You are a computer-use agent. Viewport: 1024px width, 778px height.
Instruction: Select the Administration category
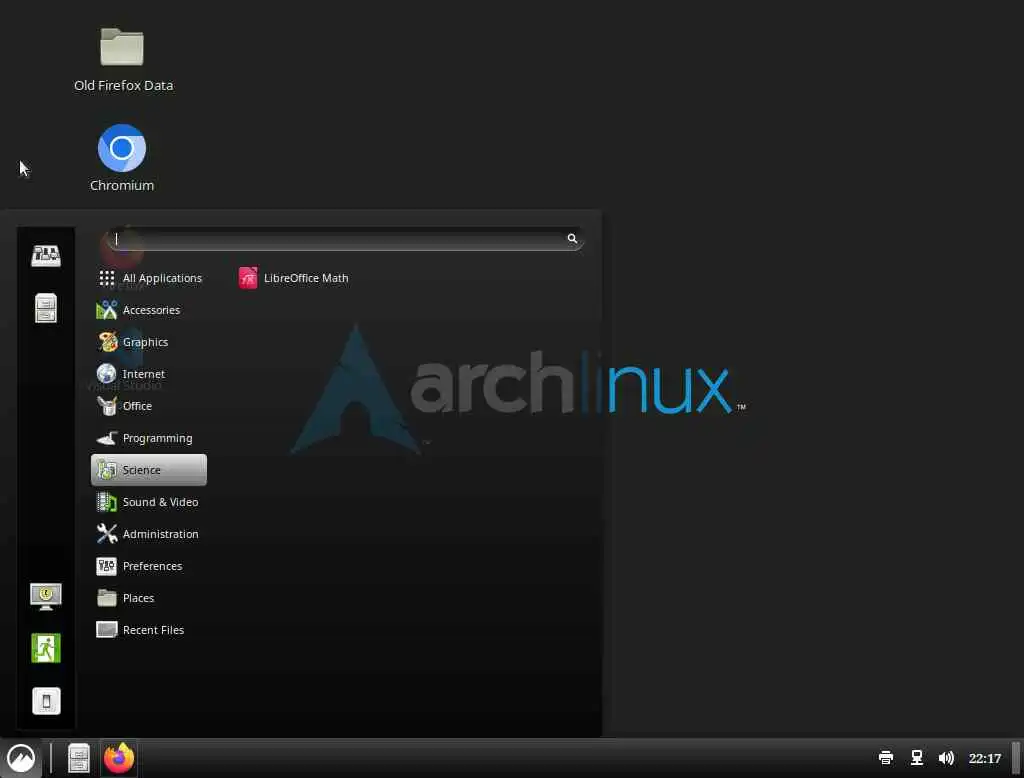click(150, 534)
